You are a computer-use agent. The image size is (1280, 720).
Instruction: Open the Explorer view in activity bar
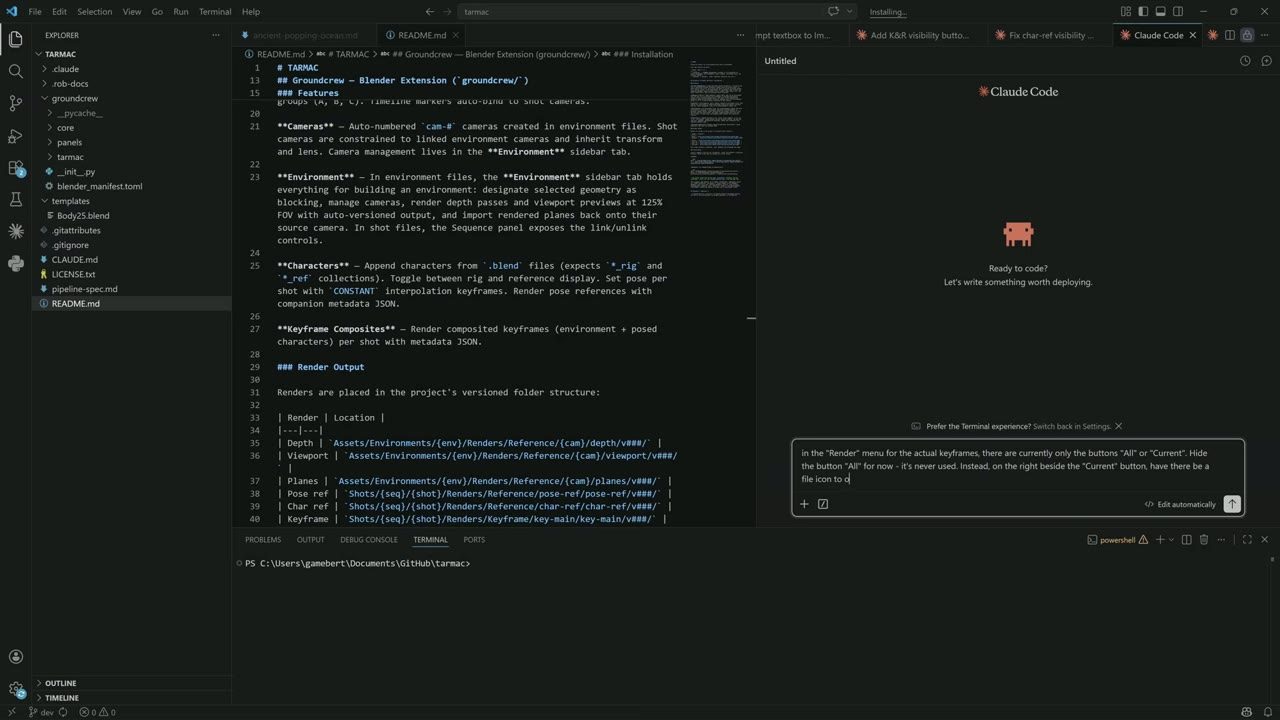[x=15, y=39]
